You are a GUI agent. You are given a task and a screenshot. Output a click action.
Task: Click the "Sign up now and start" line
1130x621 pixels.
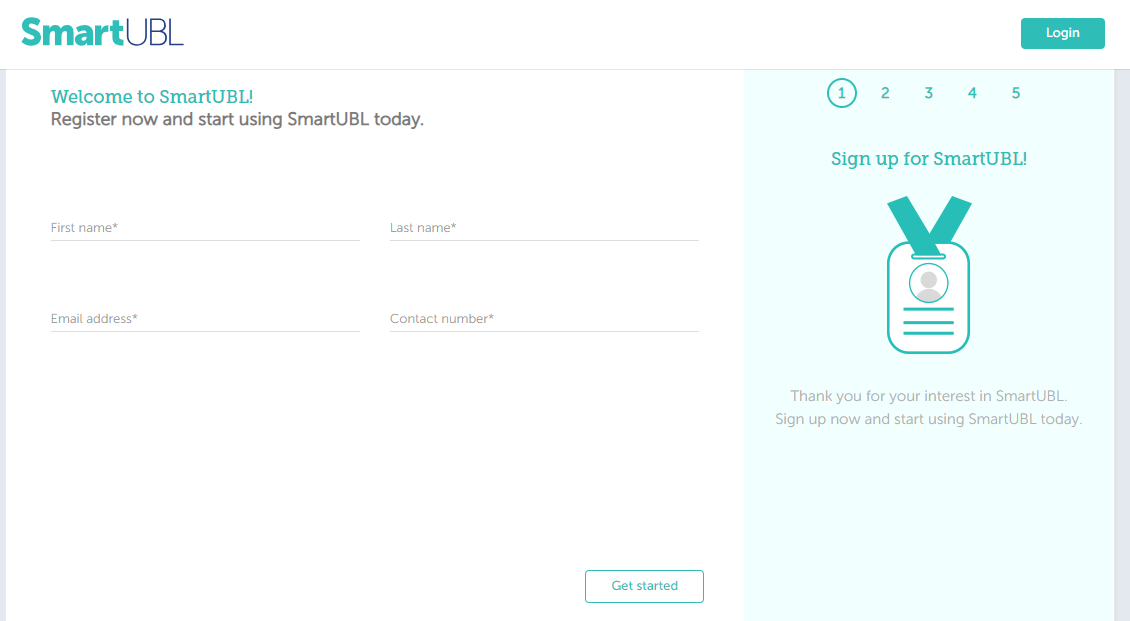[929, 419]
